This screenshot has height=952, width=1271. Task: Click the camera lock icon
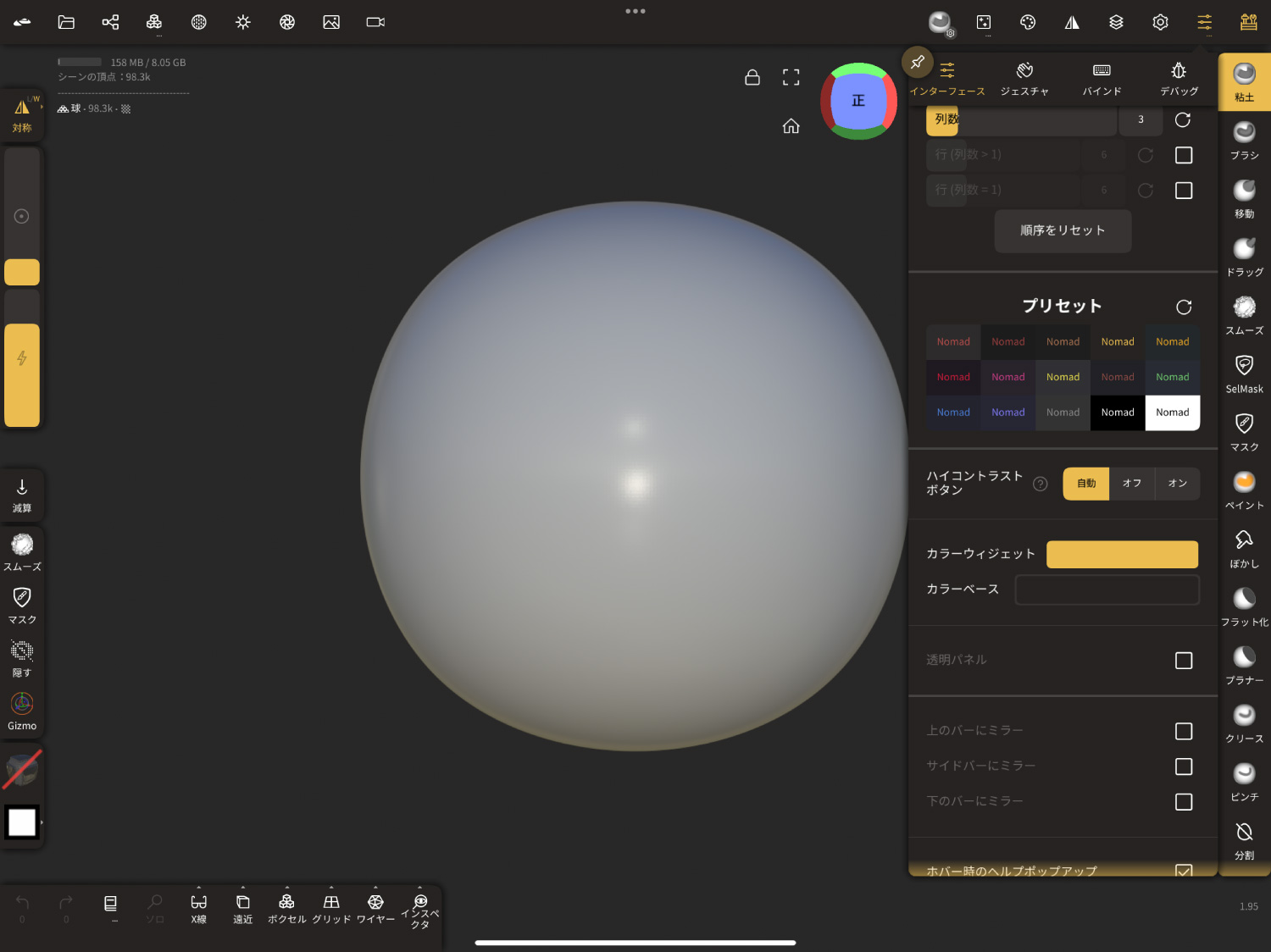752,78
